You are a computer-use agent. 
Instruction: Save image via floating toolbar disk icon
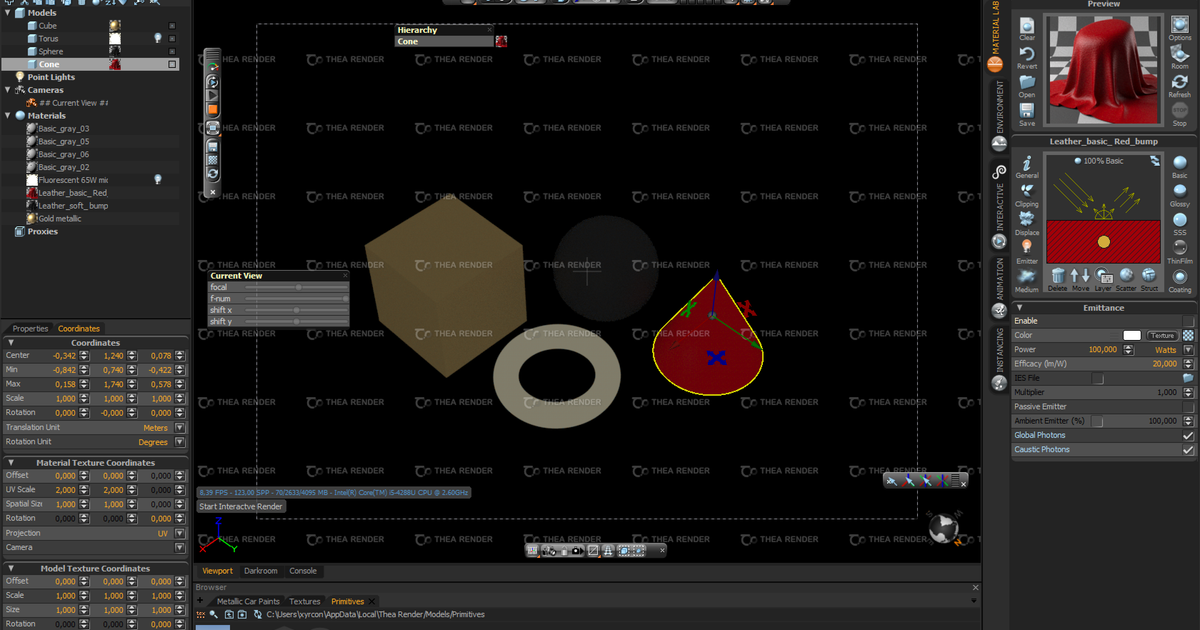(x=213, y=146)
